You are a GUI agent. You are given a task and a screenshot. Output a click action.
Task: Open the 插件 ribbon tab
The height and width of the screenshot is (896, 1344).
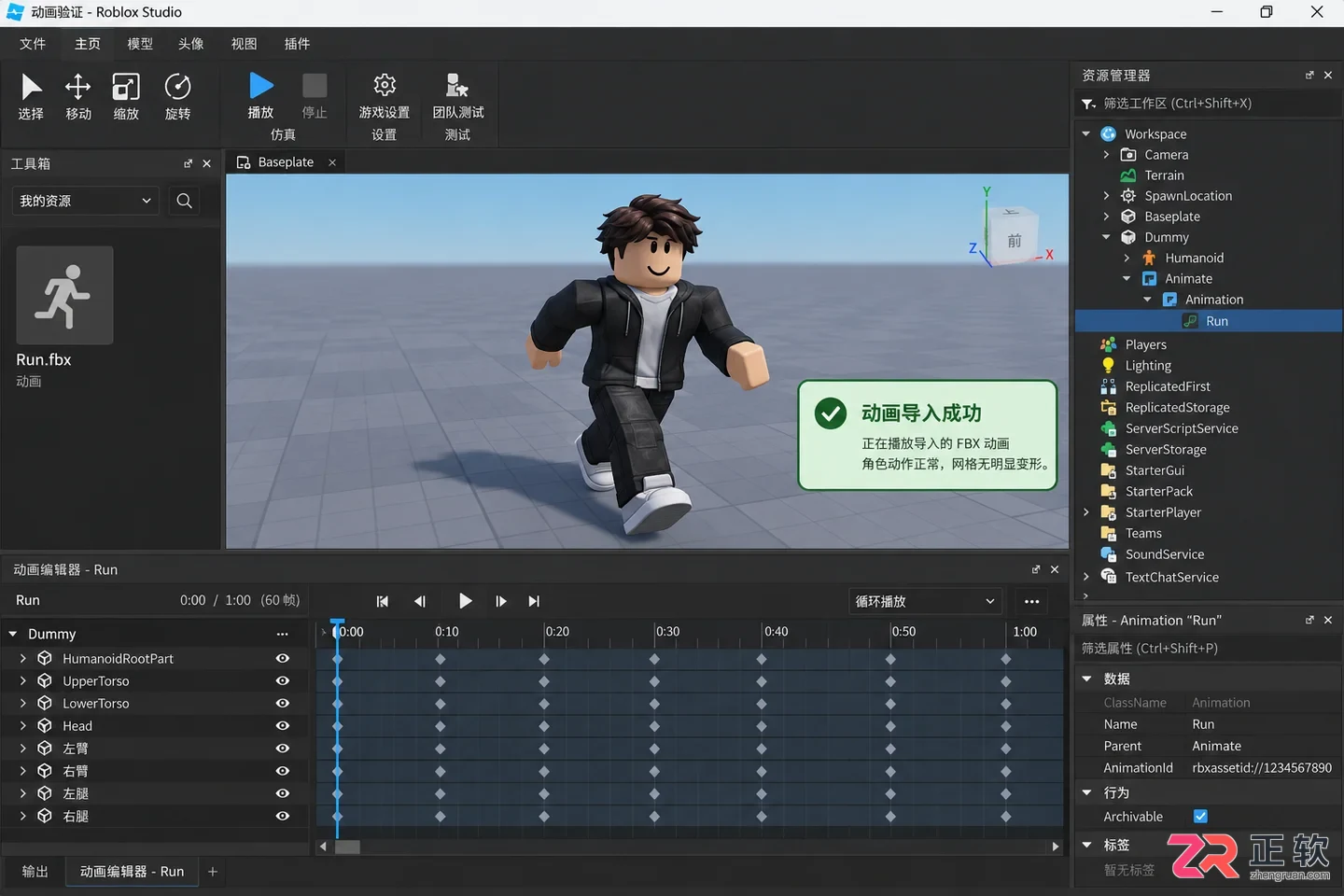pyautogui.click(x=297, y=44)
